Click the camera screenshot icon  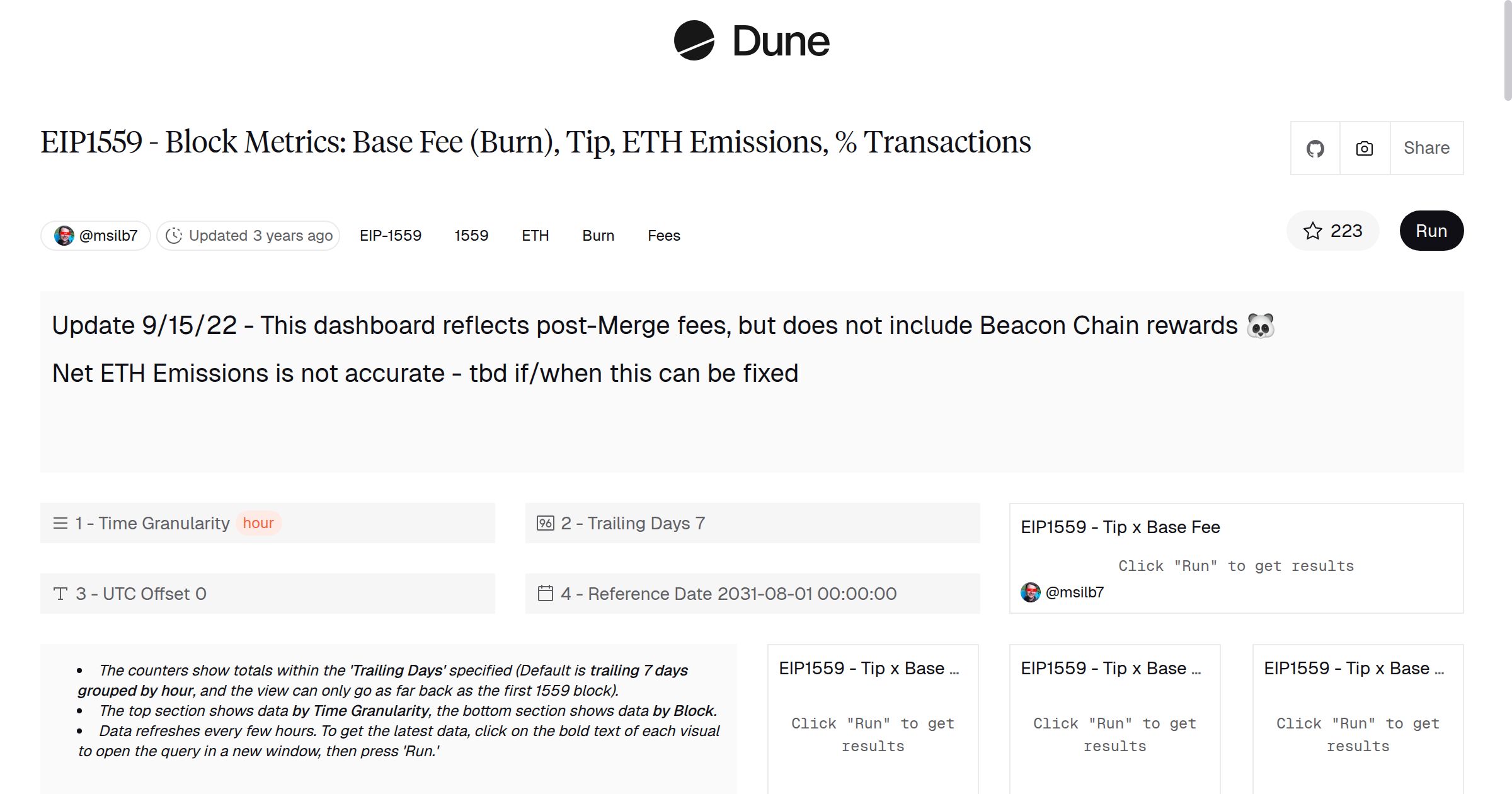pos(1364,147)
